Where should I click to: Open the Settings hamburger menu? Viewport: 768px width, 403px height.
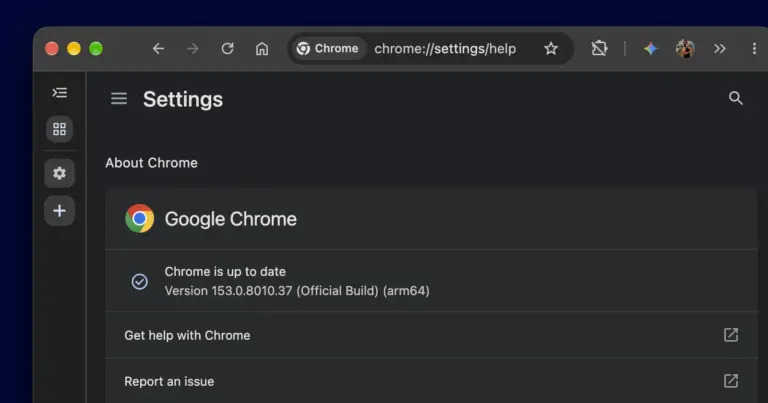pyautogui.click(x=119, y=99)
